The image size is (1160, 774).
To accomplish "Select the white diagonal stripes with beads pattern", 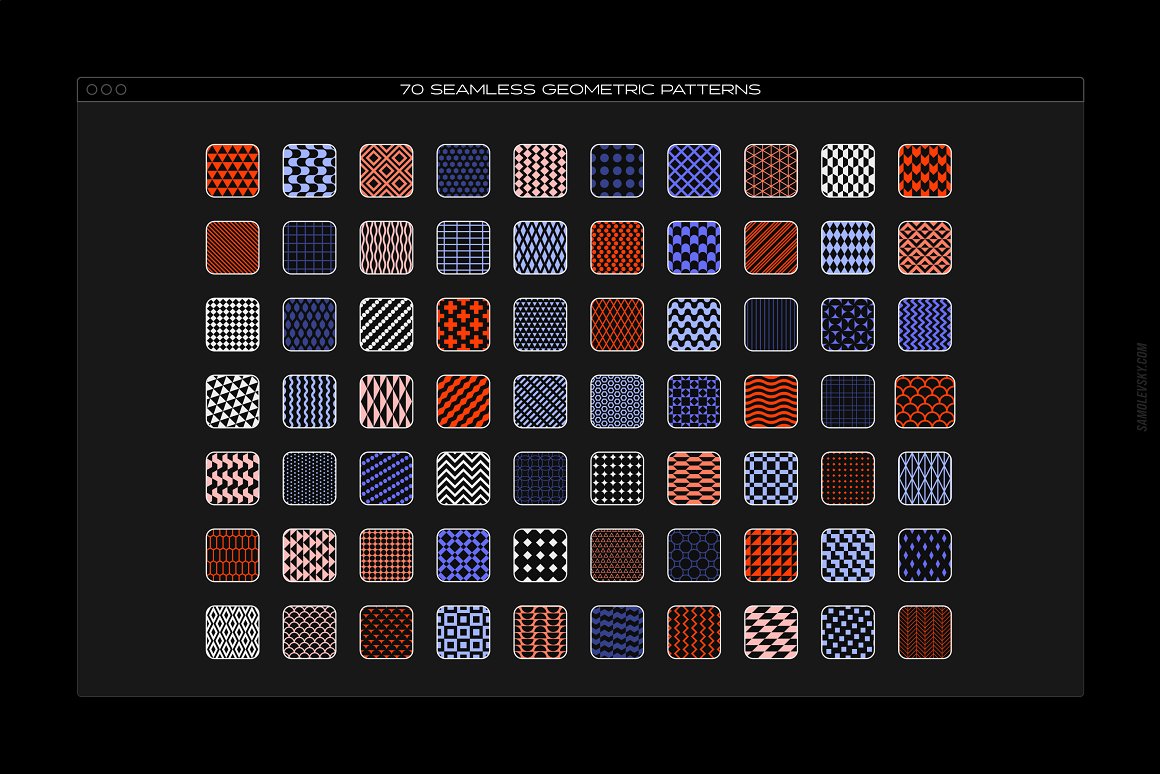I will 386,325.
